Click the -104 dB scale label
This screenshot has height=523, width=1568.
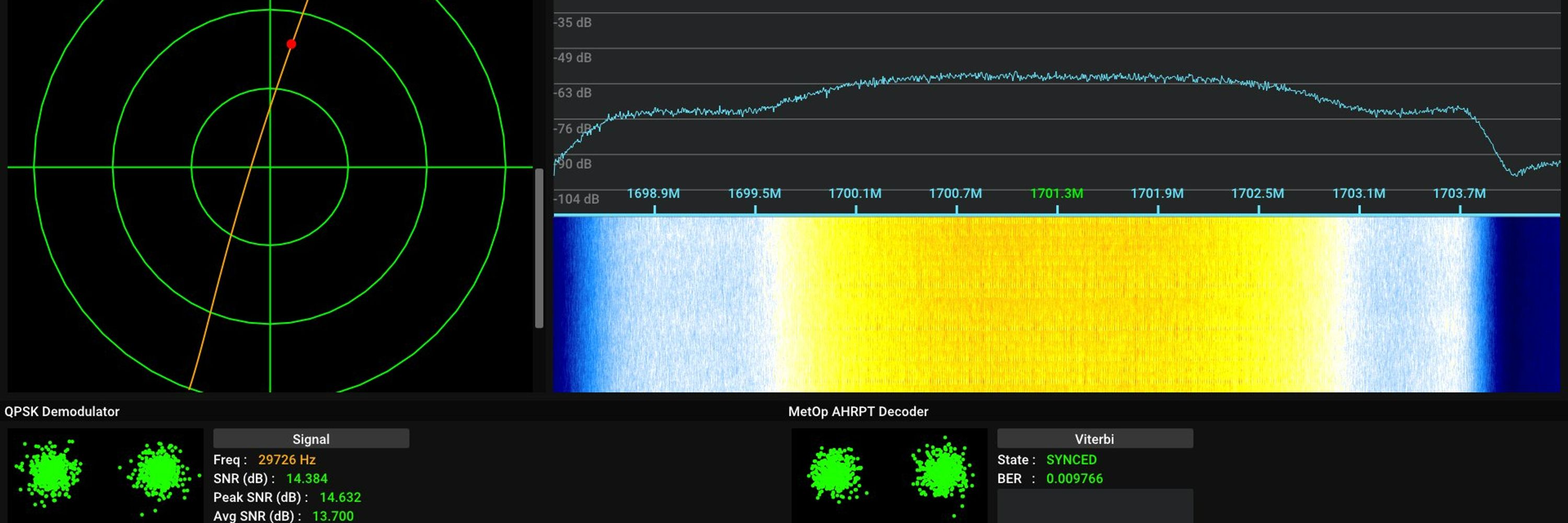point(576,199)
